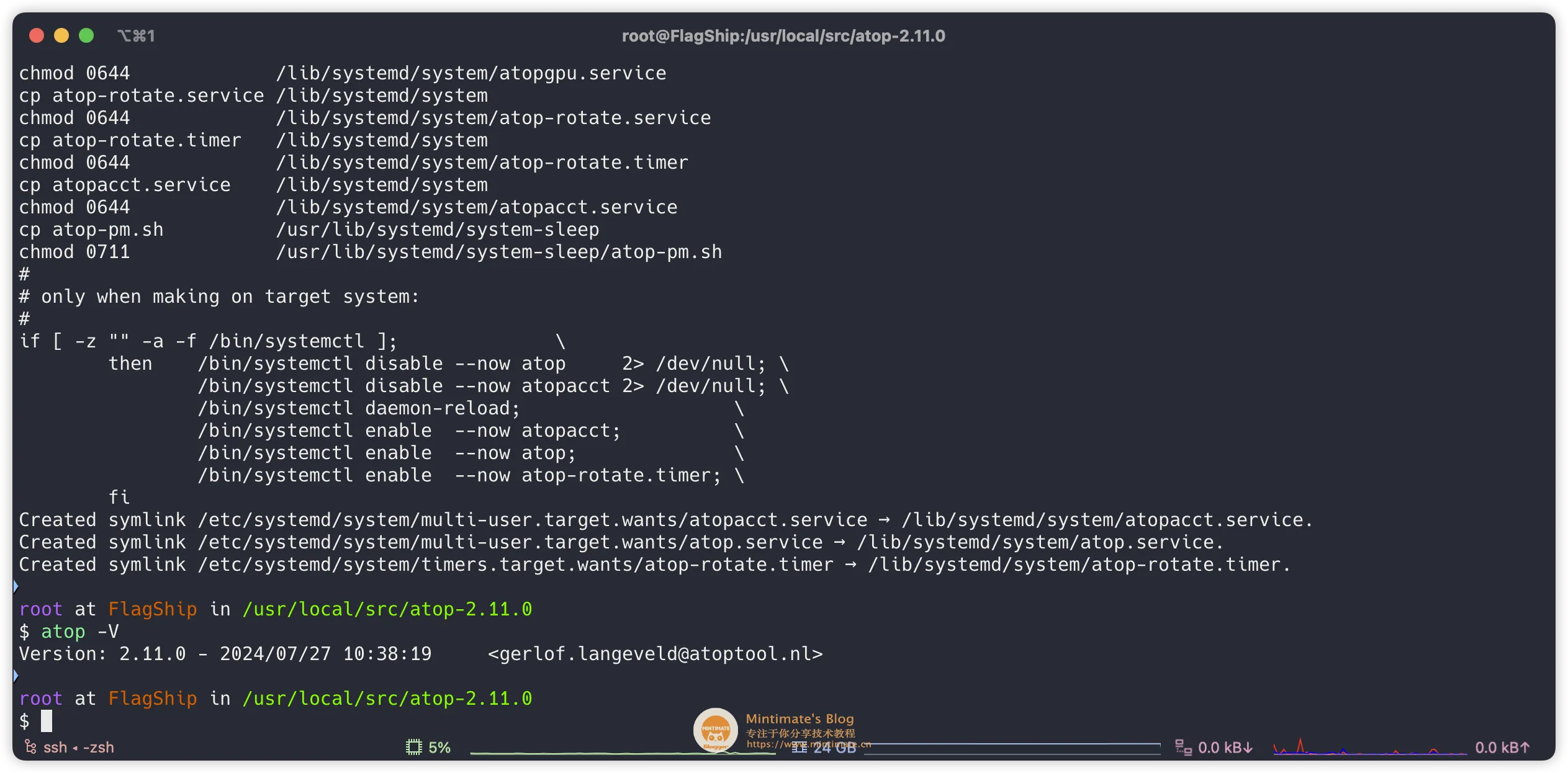Click '# only when making on target system:' comment
The height and width of the screenshot is (773, 1568).
pyautogui.click(x=219, y=297)
